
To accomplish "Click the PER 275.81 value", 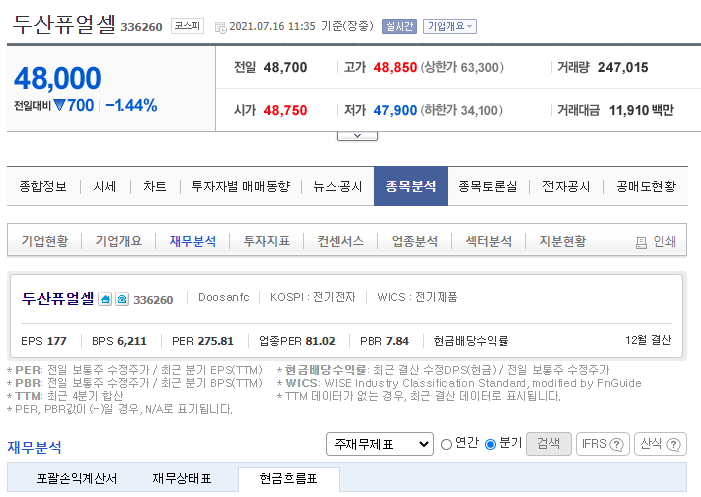I will click(215, 341).
